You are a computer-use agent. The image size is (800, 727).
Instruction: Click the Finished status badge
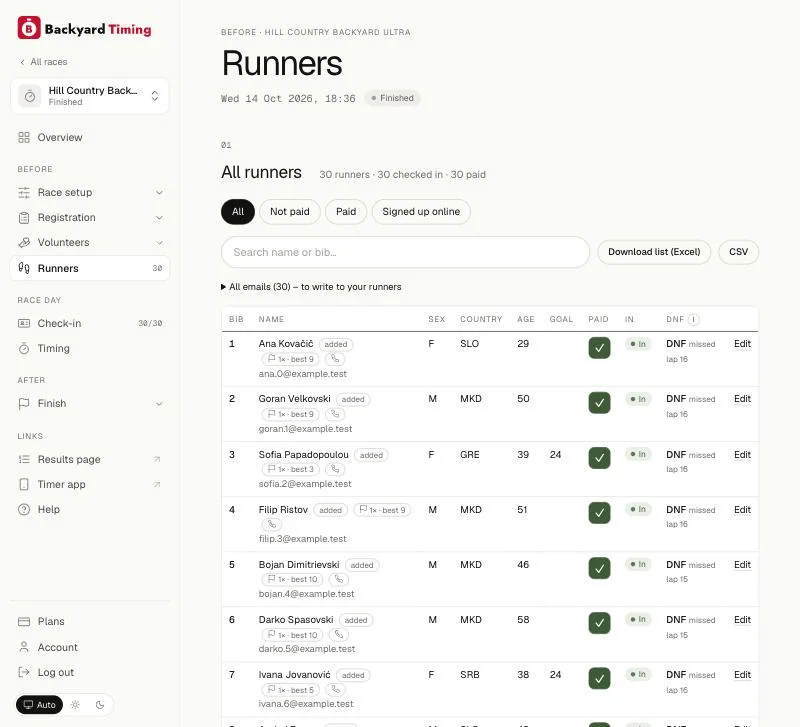(392, 98)
